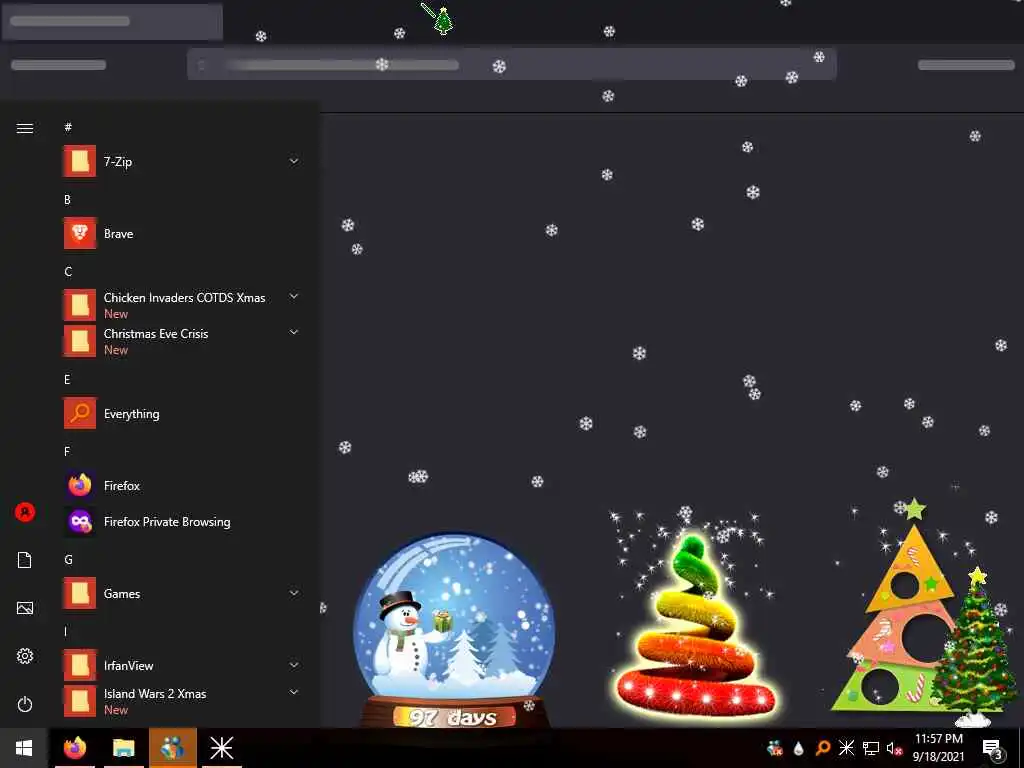Image resolution: width=1024 pixels, height=768 pixels.
Task: Open the taskbar clock showing 11:57 PM
Action: pos(938,748)
